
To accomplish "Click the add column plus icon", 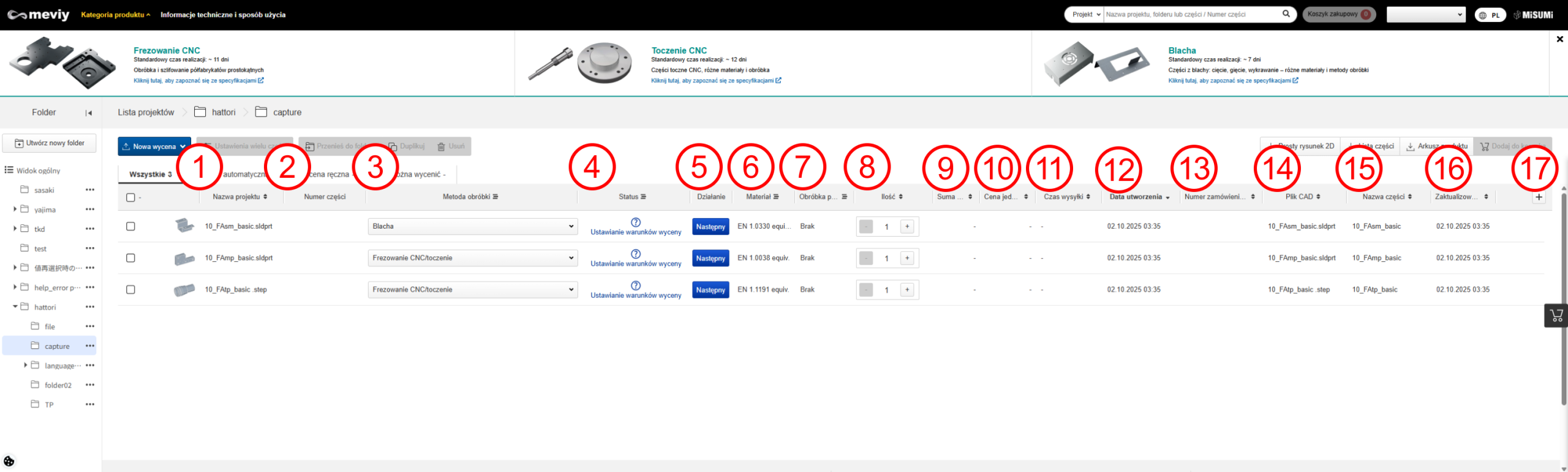I will click(1539, 197).
